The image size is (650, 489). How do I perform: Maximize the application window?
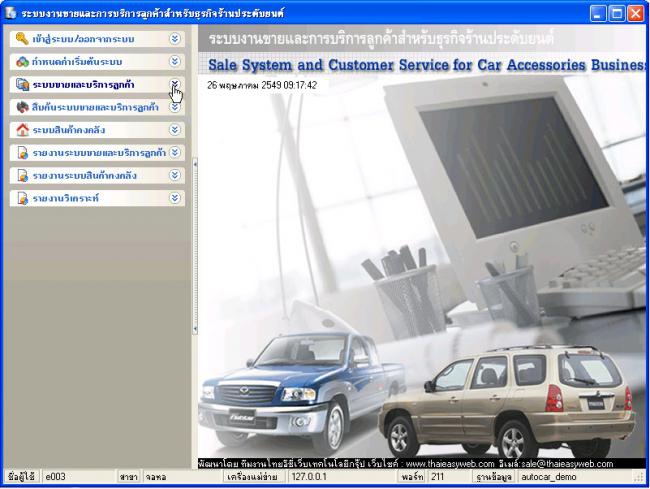click(x=616, y=13)
